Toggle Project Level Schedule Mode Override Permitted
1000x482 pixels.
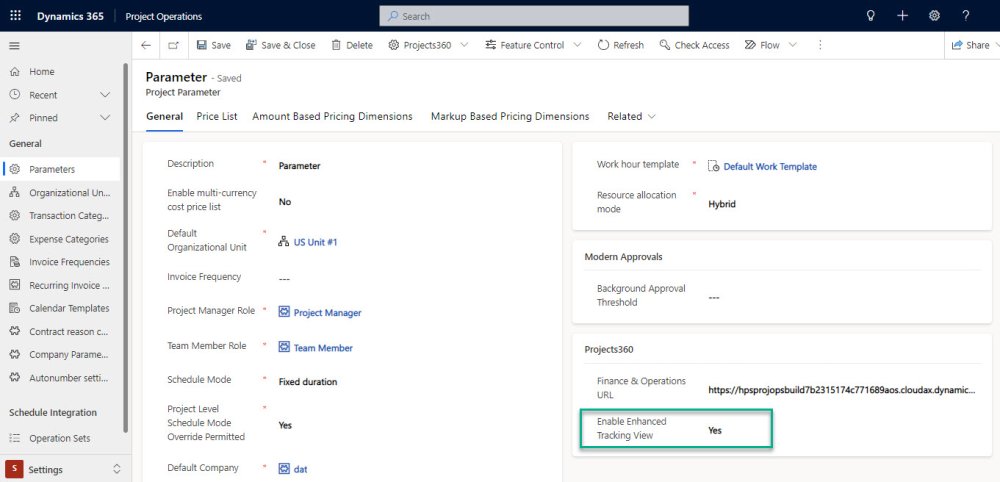tap(285, 425)
